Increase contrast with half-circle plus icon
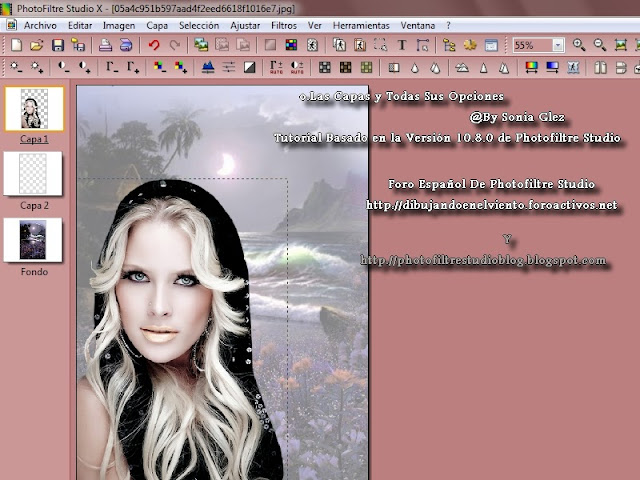Image resolution: width=640 pixels, height=480 pixels. 85,67
